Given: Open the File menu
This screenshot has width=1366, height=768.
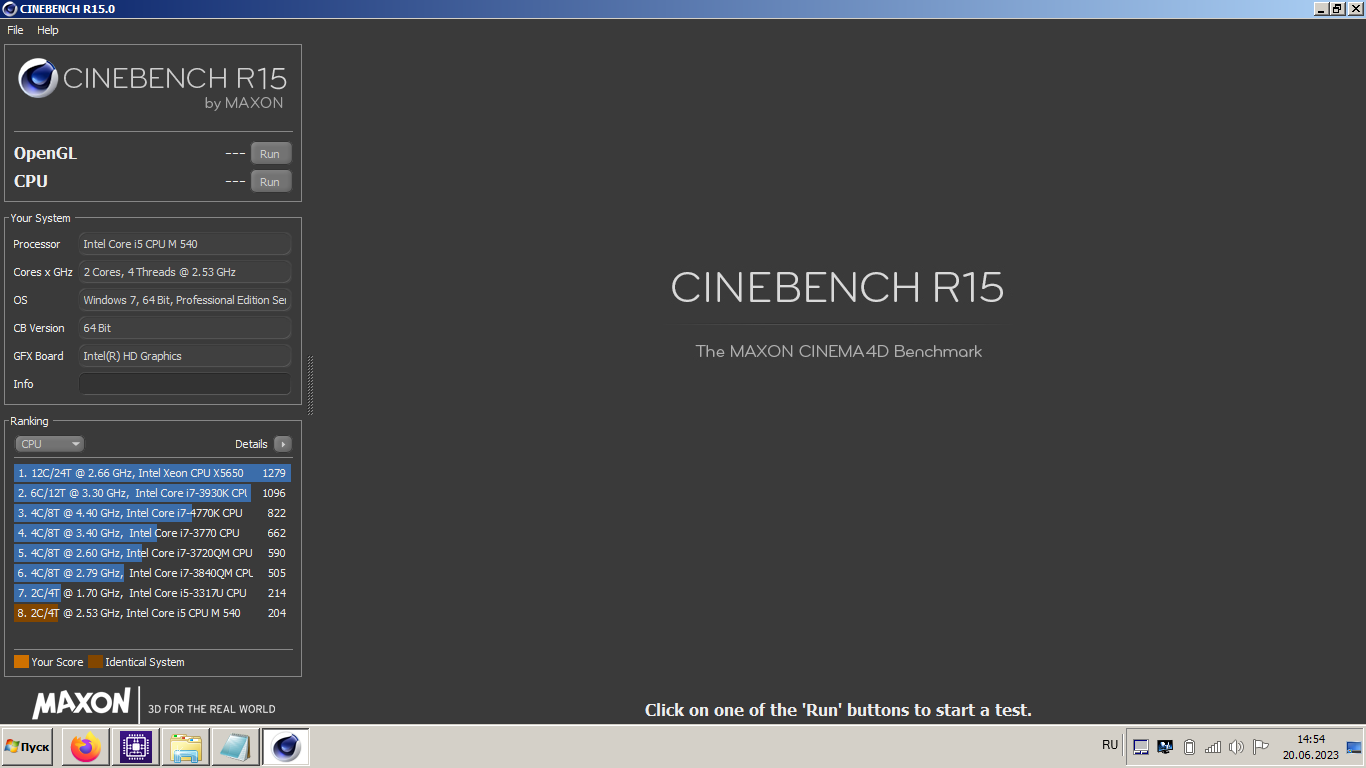Looking at the screenshot, I should tap(15, 30).
